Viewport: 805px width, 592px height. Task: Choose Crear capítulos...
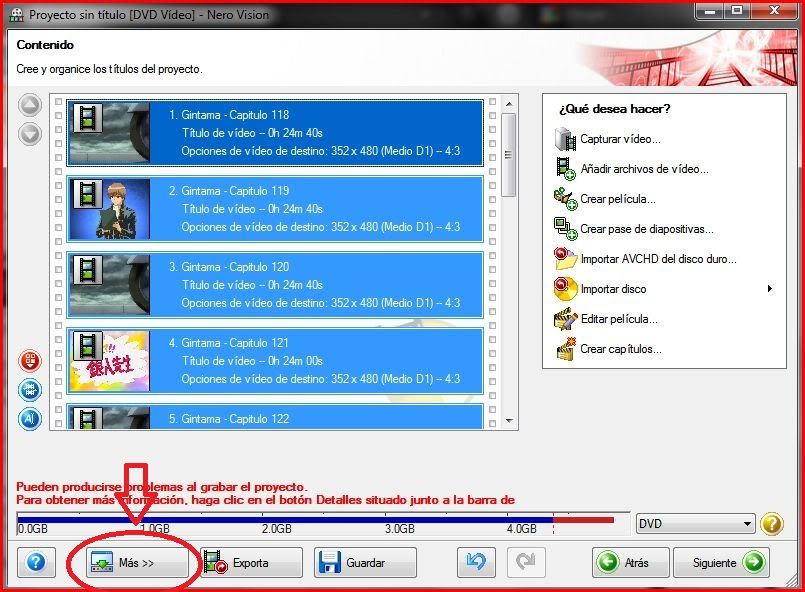tap(621, 349)
